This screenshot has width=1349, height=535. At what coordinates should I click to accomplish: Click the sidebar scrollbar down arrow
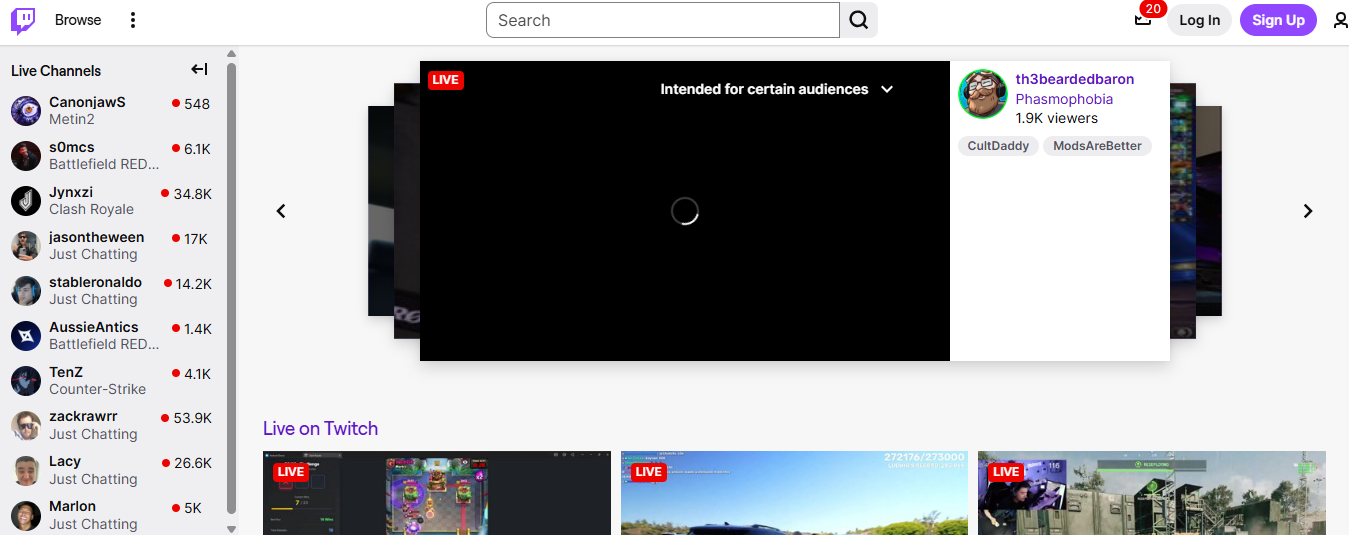pyautogui.click(x=232, y=528)
